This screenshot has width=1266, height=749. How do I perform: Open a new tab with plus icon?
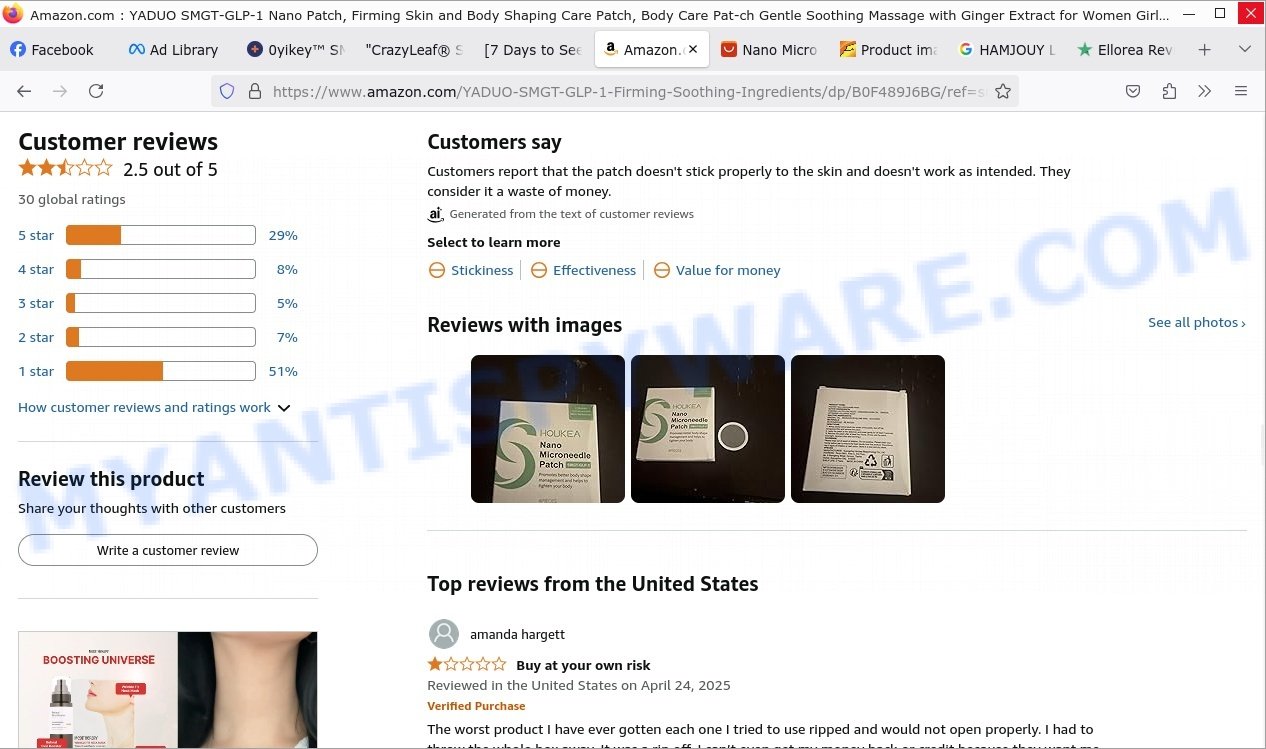click(x=1204, y=49)
